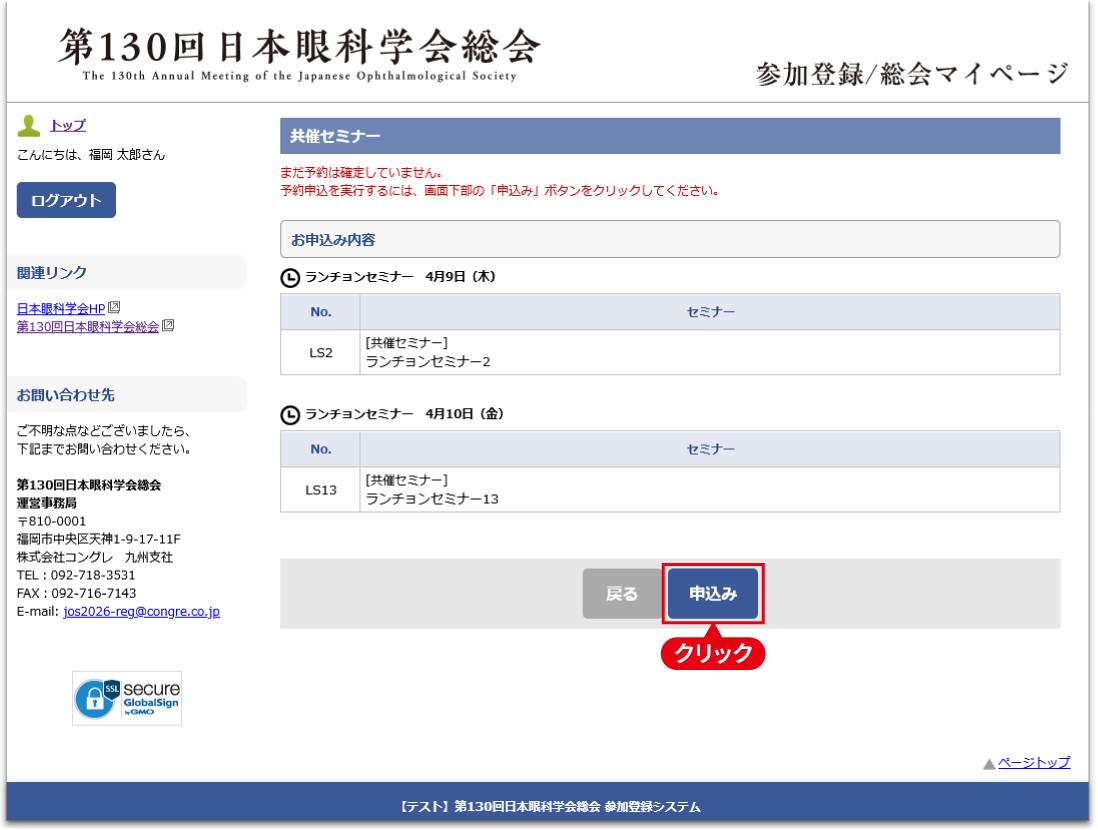The width and height of the screenshot is (1098, 830).
Task: Click external-link icon after 日本眼科学会HP
Action: pos(114,308)
